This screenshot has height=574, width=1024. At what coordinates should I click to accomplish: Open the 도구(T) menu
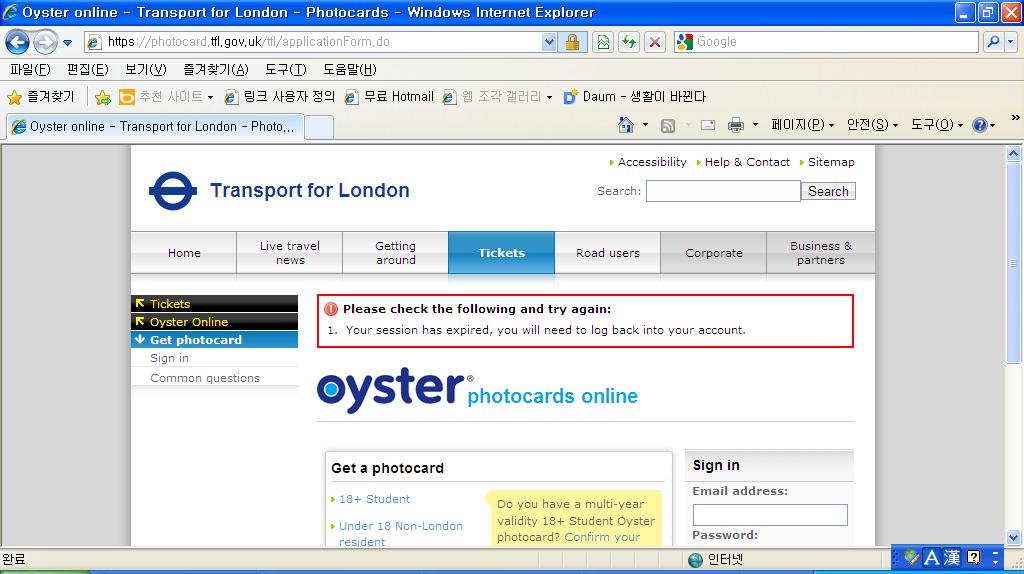point(285,69)
